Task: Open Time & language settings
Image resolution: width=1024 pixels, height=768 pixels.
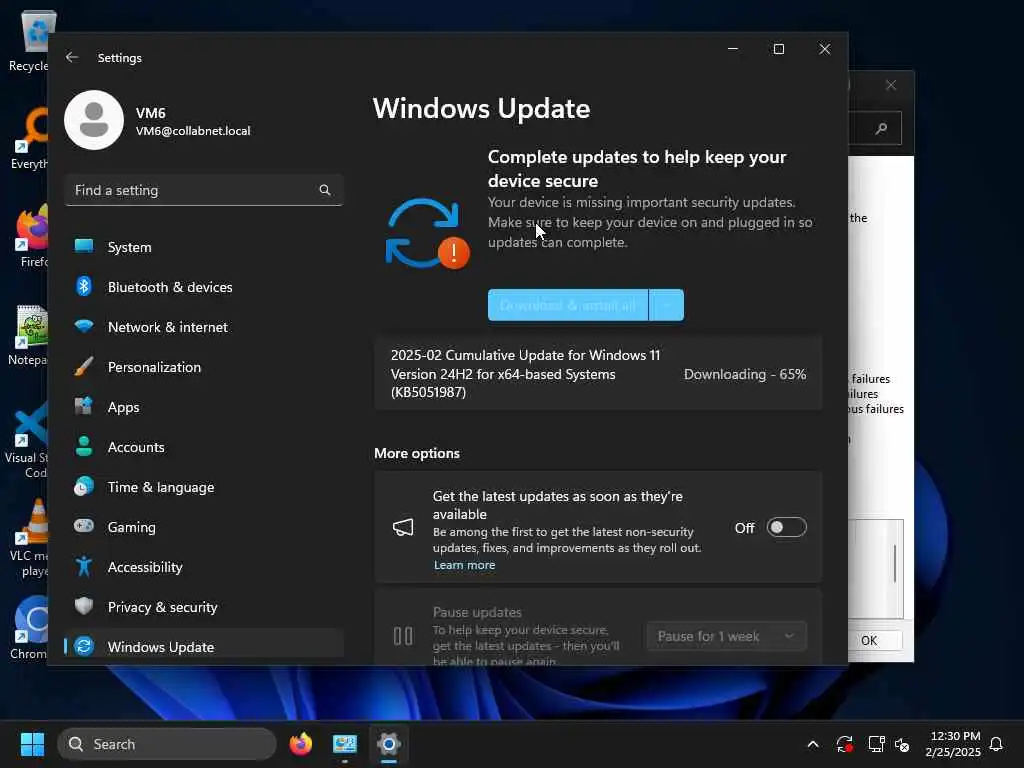Action: (204, 487)
